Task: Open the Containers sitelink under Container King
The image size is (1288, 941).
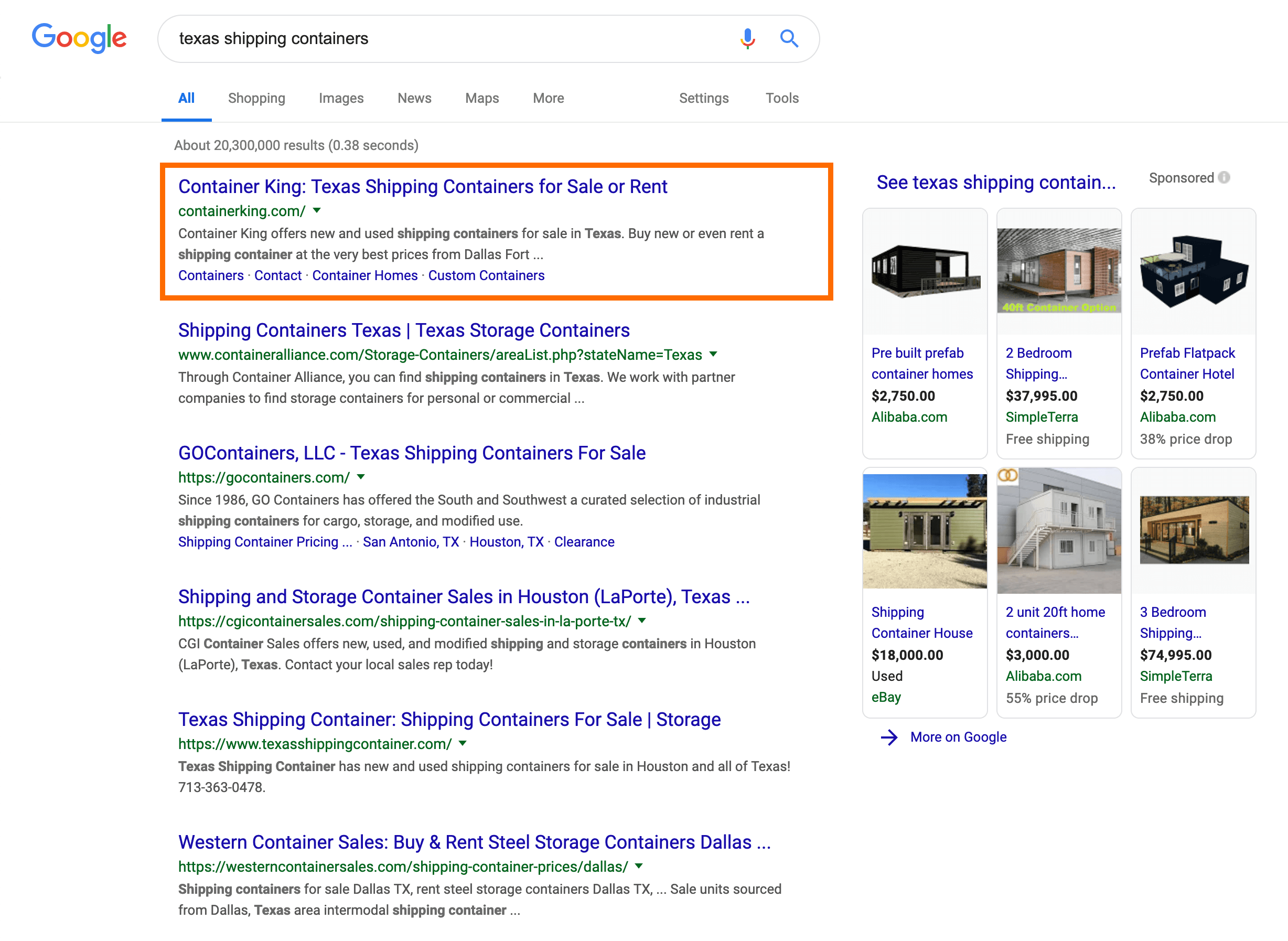Action: 211,275
